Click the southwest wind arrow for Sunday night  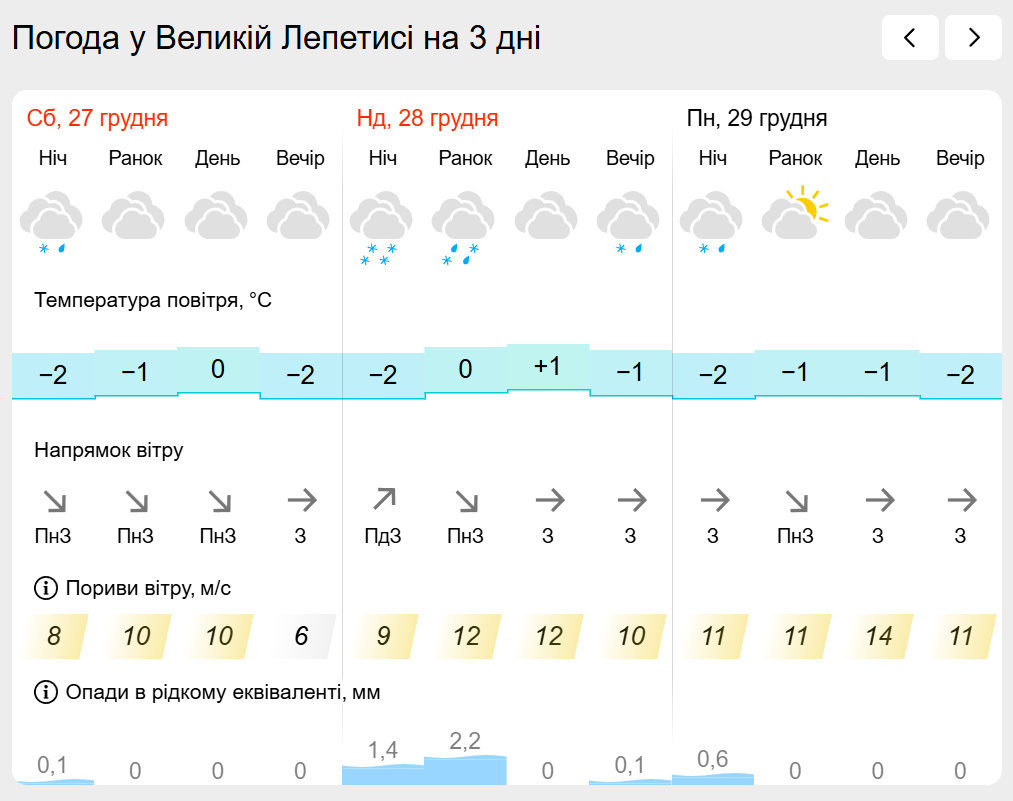point(383,499)
